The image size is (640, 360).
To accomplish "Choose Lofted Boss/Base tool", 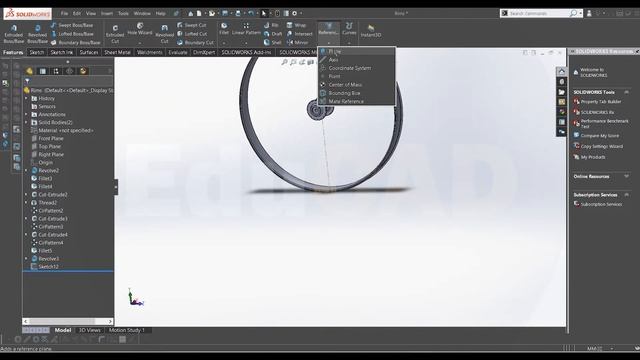I will [72, 34].
